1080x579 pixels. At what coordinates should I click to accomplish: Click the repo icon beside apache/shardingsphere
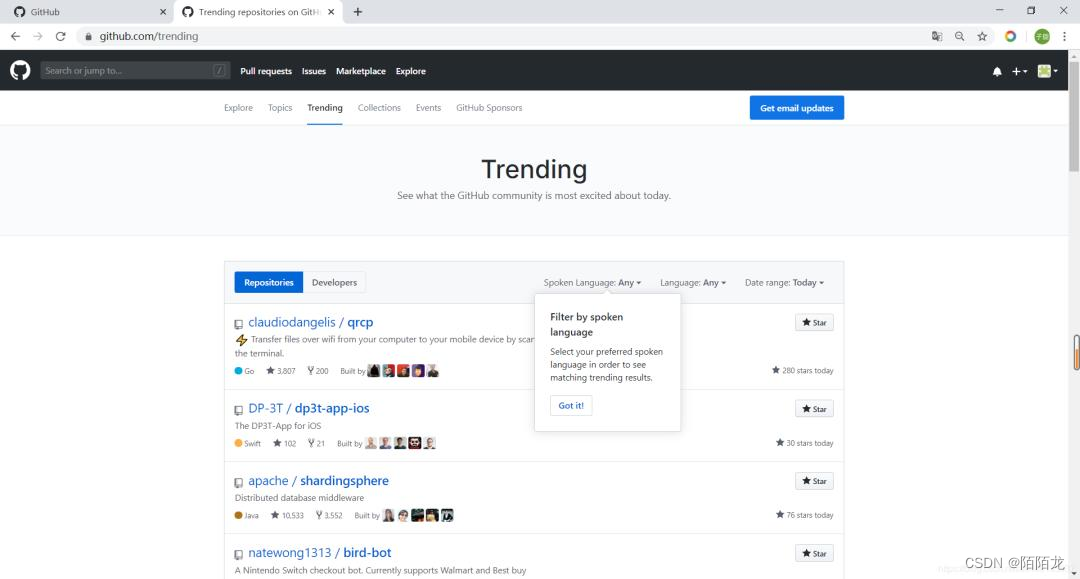point(238,483)
